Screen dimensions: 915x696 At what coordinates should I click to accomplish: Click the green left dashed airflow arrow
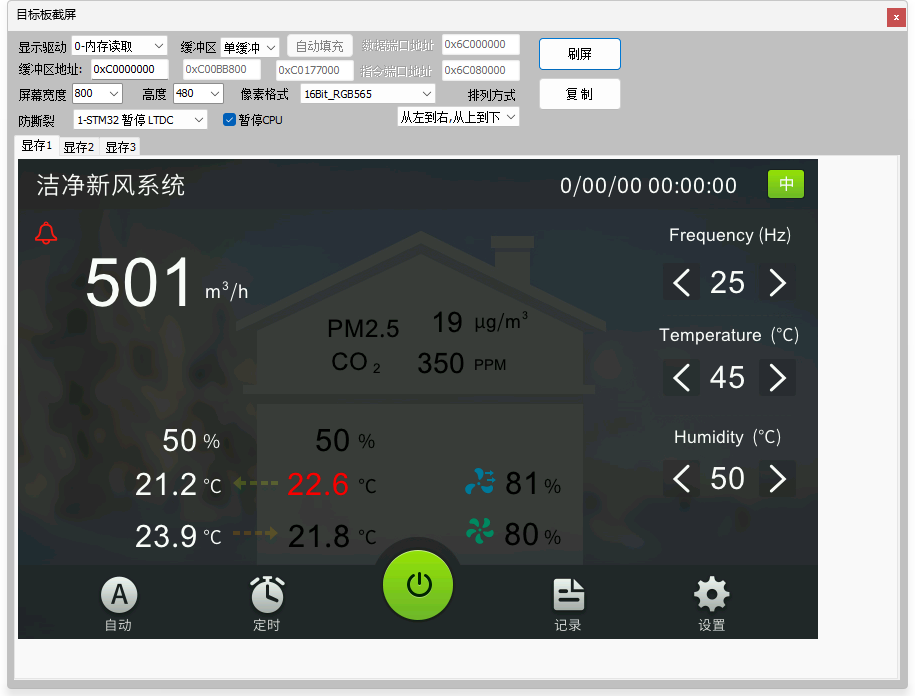256,483
